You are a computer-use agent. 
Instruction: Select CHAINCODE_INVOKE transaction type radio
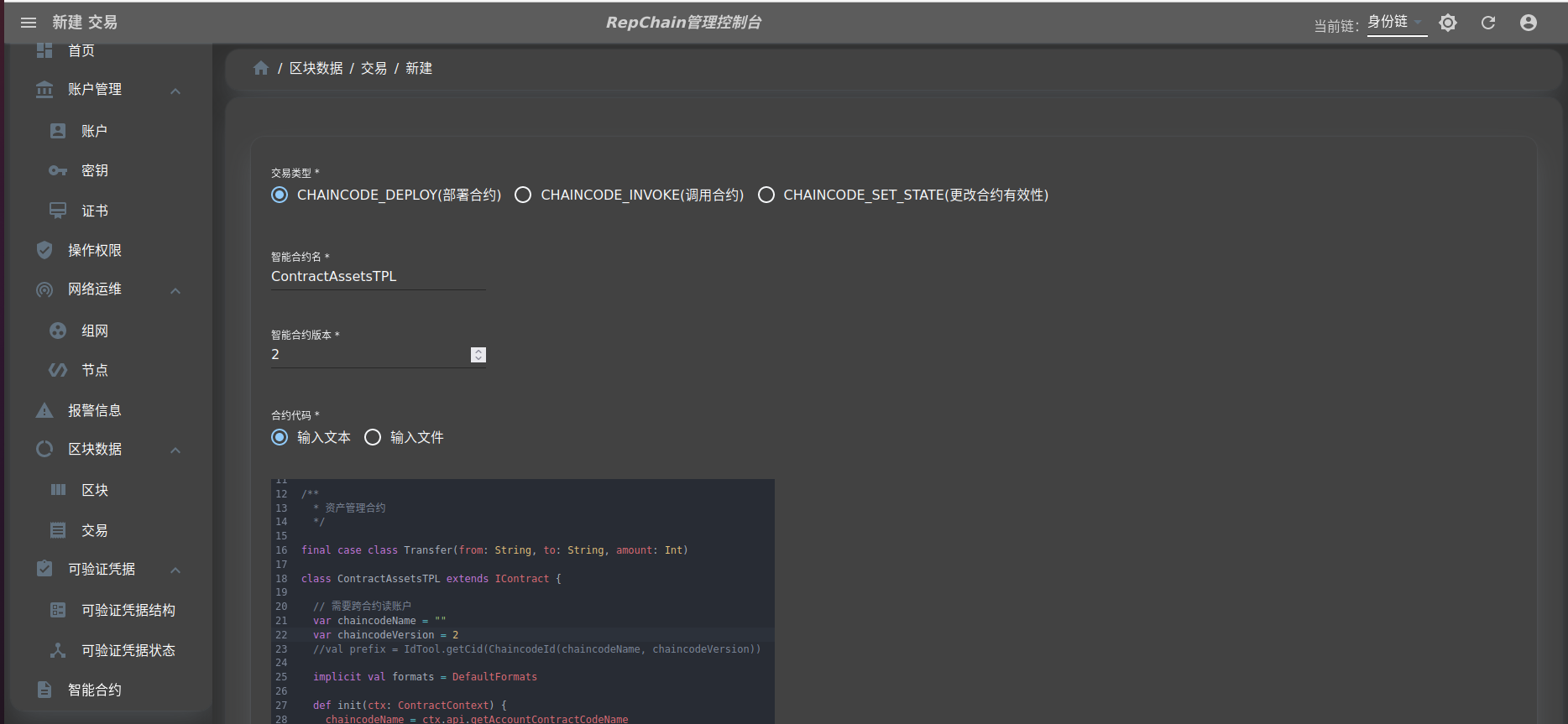[x=523, y=195]
